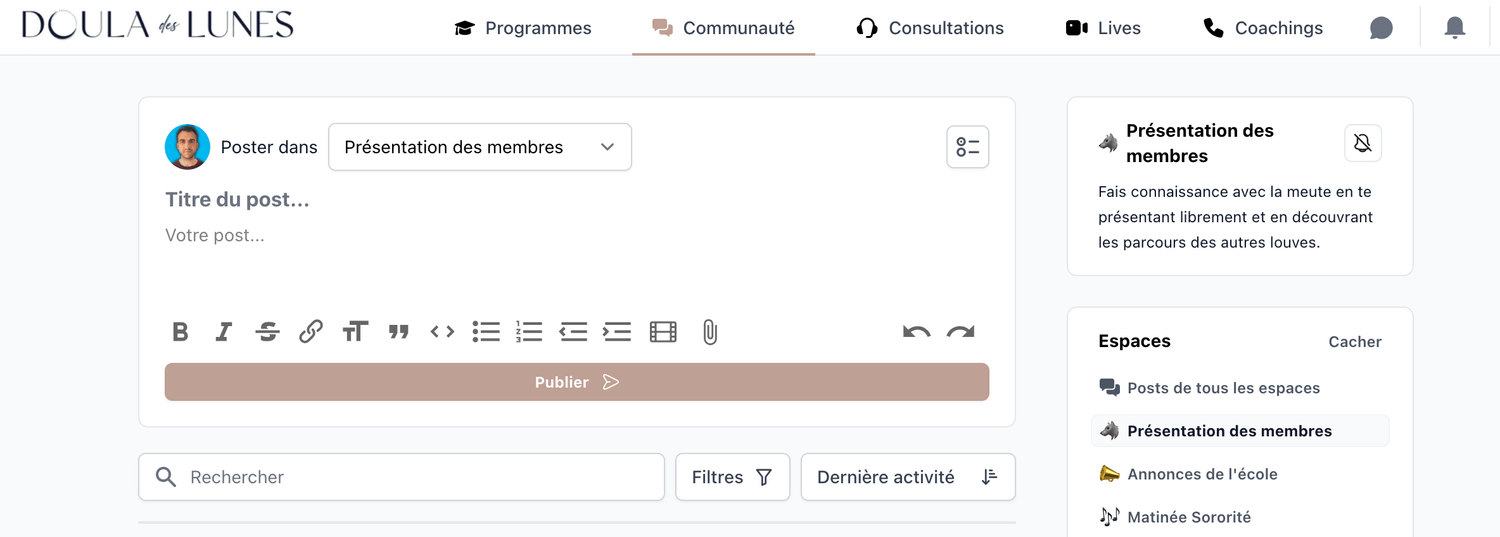The width and height of the screenshot is (1500, 537).
Task: Go to the Programmes tab
Action: pos(523,28)
